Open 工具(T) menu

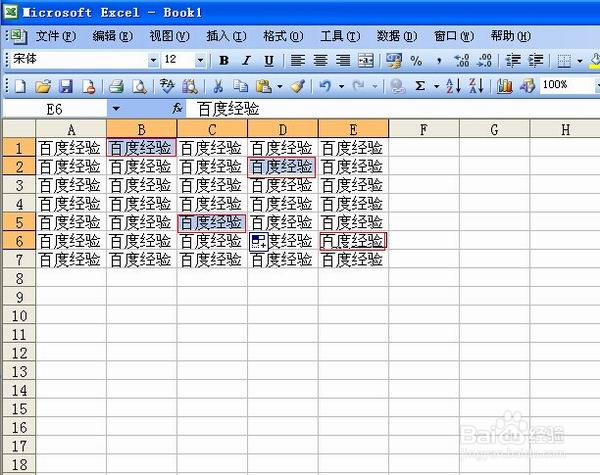(x=340, y=36)
